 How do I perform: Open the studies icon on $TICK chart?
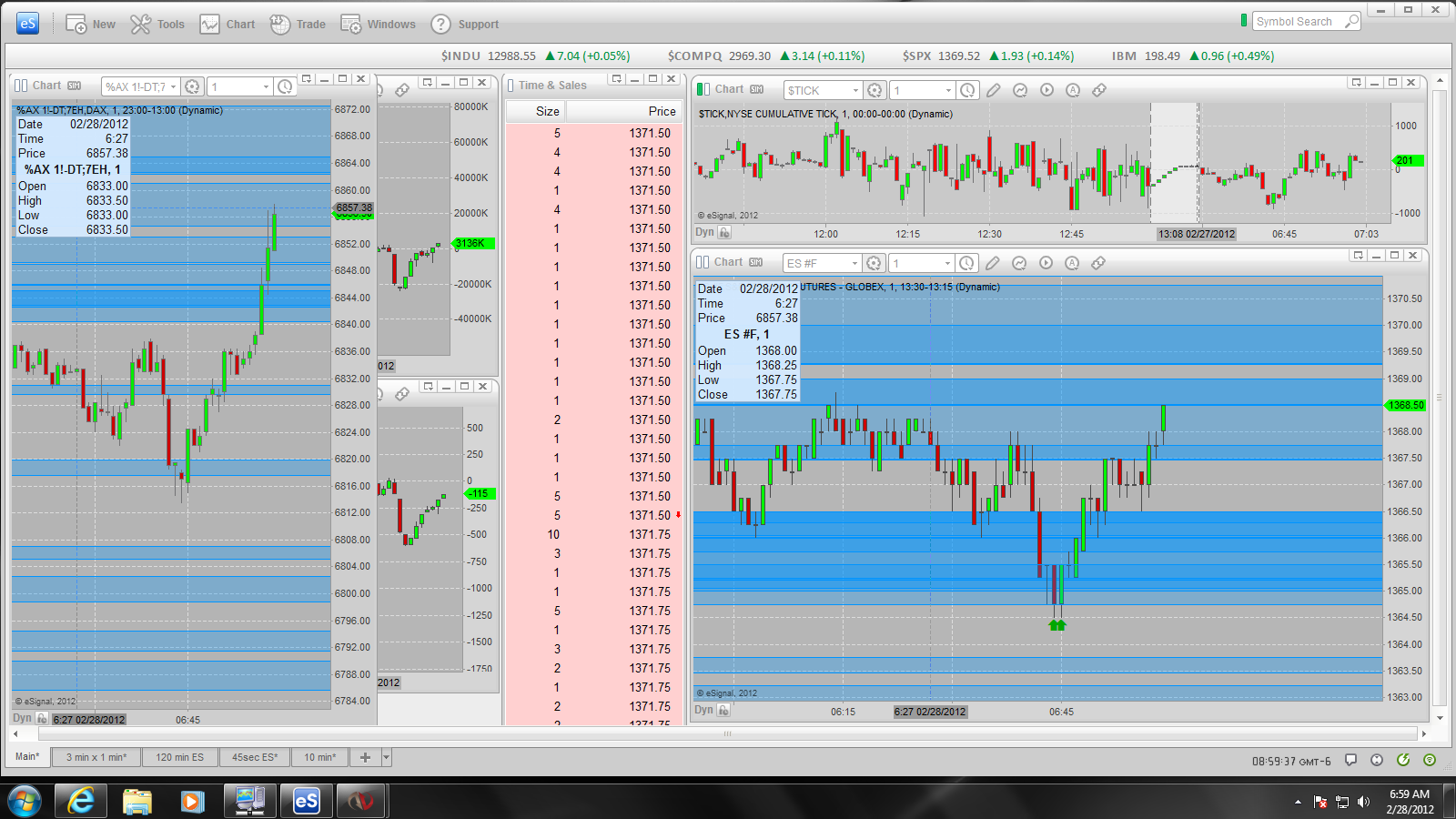point(1020,90)
